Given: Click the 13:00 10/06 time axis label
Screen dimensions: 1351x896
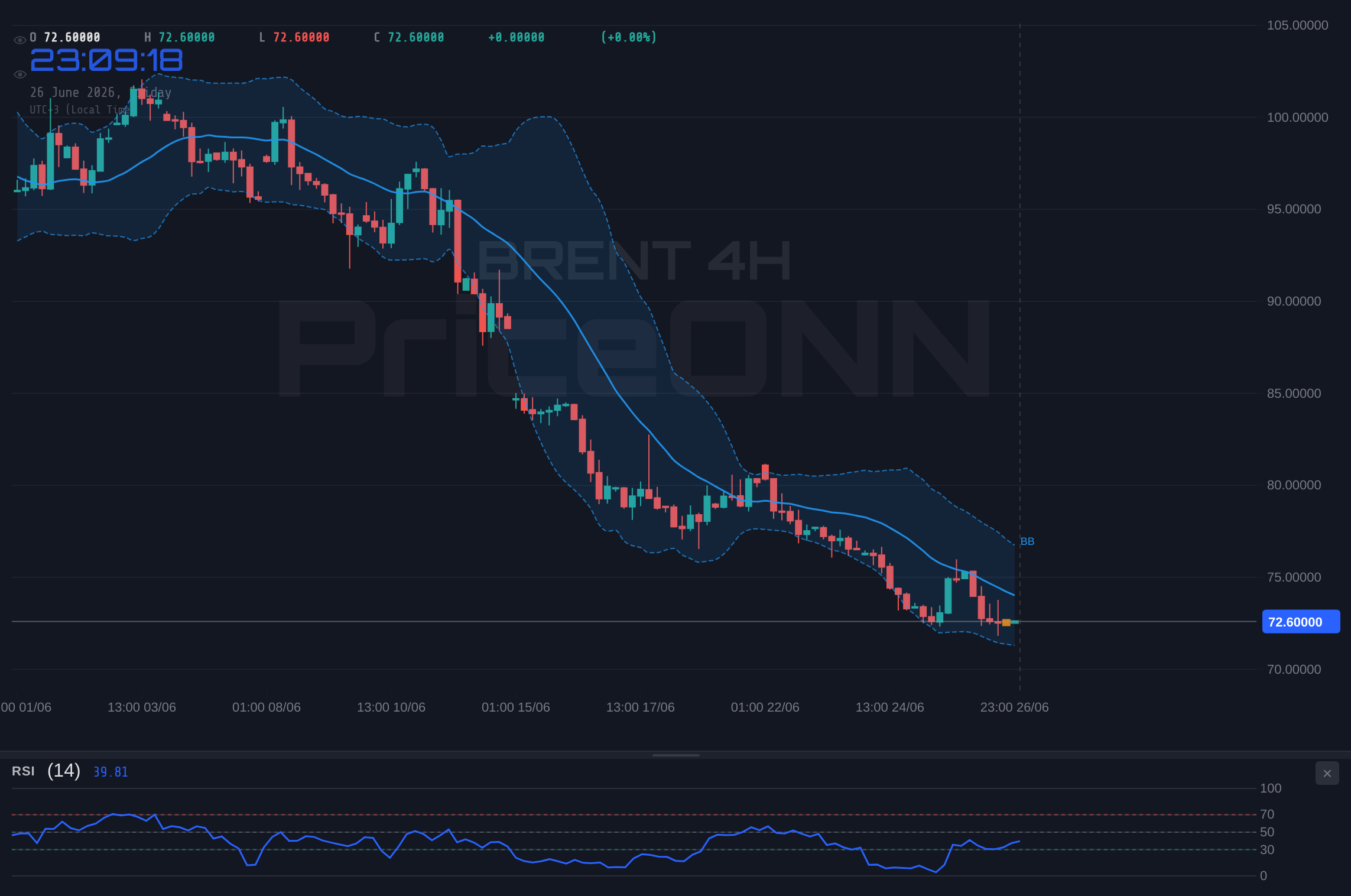Looking at the screenshot, I should click(x=391, y=707).
